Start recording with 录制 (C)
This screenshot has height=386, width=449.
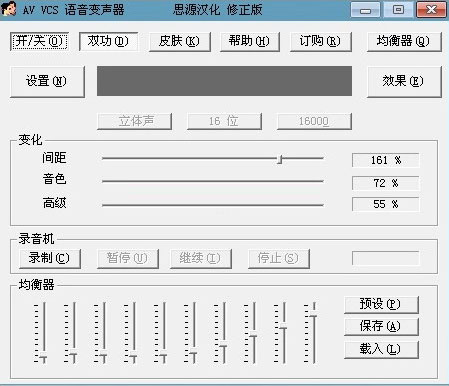click(x=50, y=258)
